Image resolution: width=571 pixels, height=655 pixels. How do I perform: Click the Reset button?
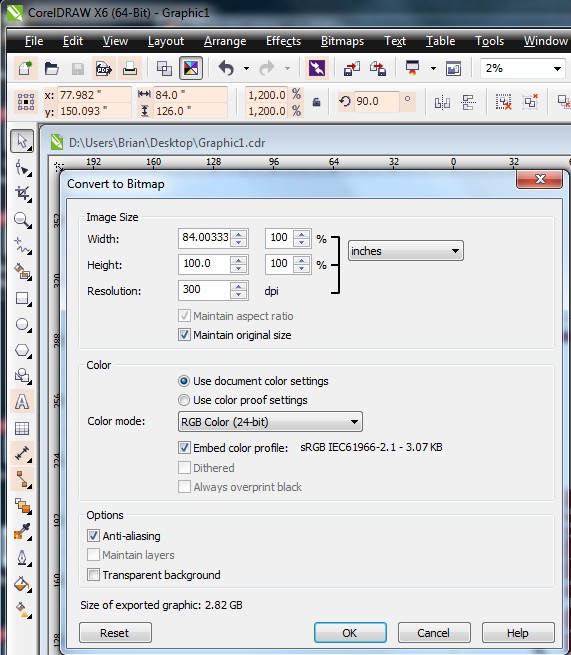click(115, 633)
